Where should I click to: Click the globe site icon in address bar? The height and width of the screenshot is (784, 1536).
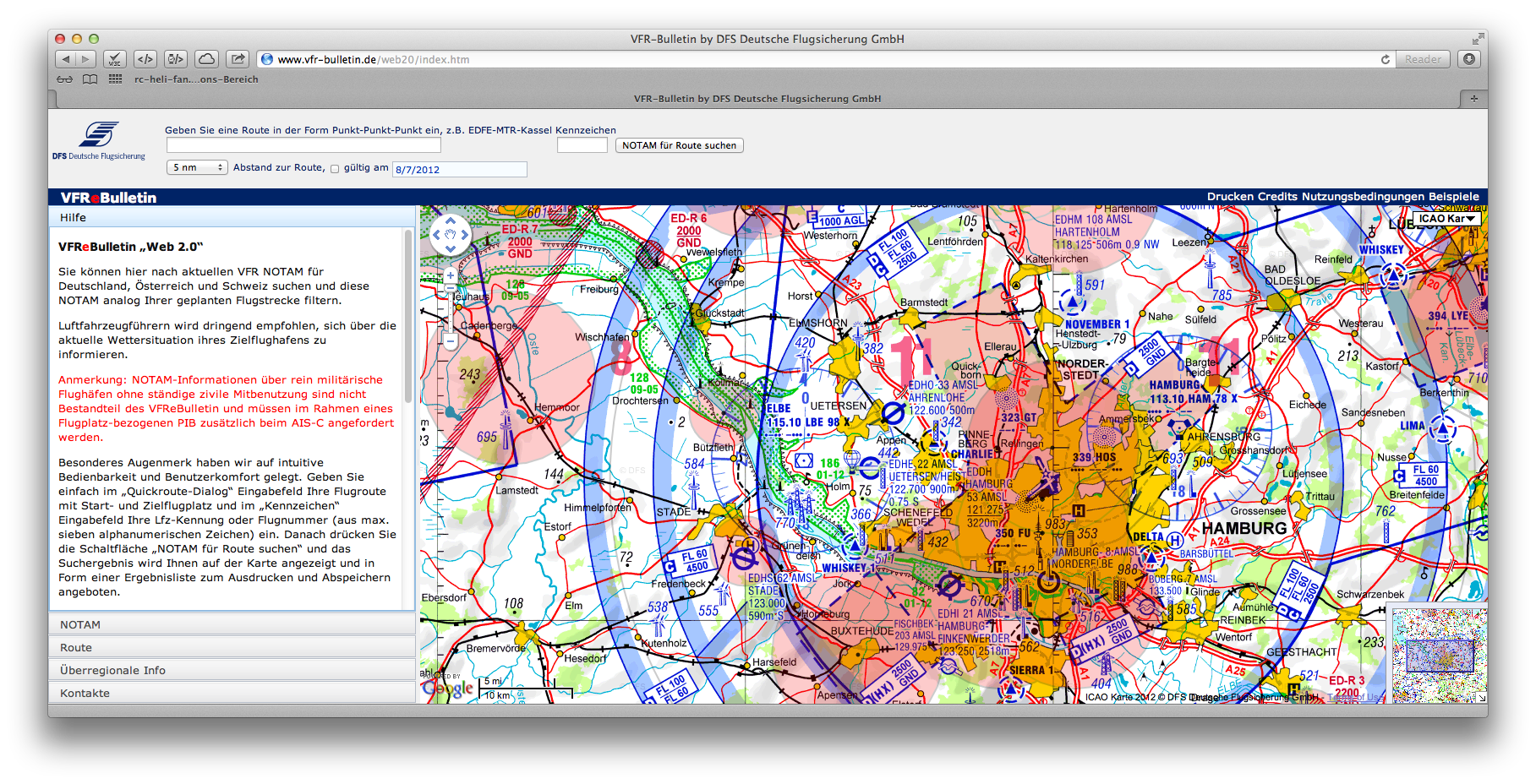(267, 59)
